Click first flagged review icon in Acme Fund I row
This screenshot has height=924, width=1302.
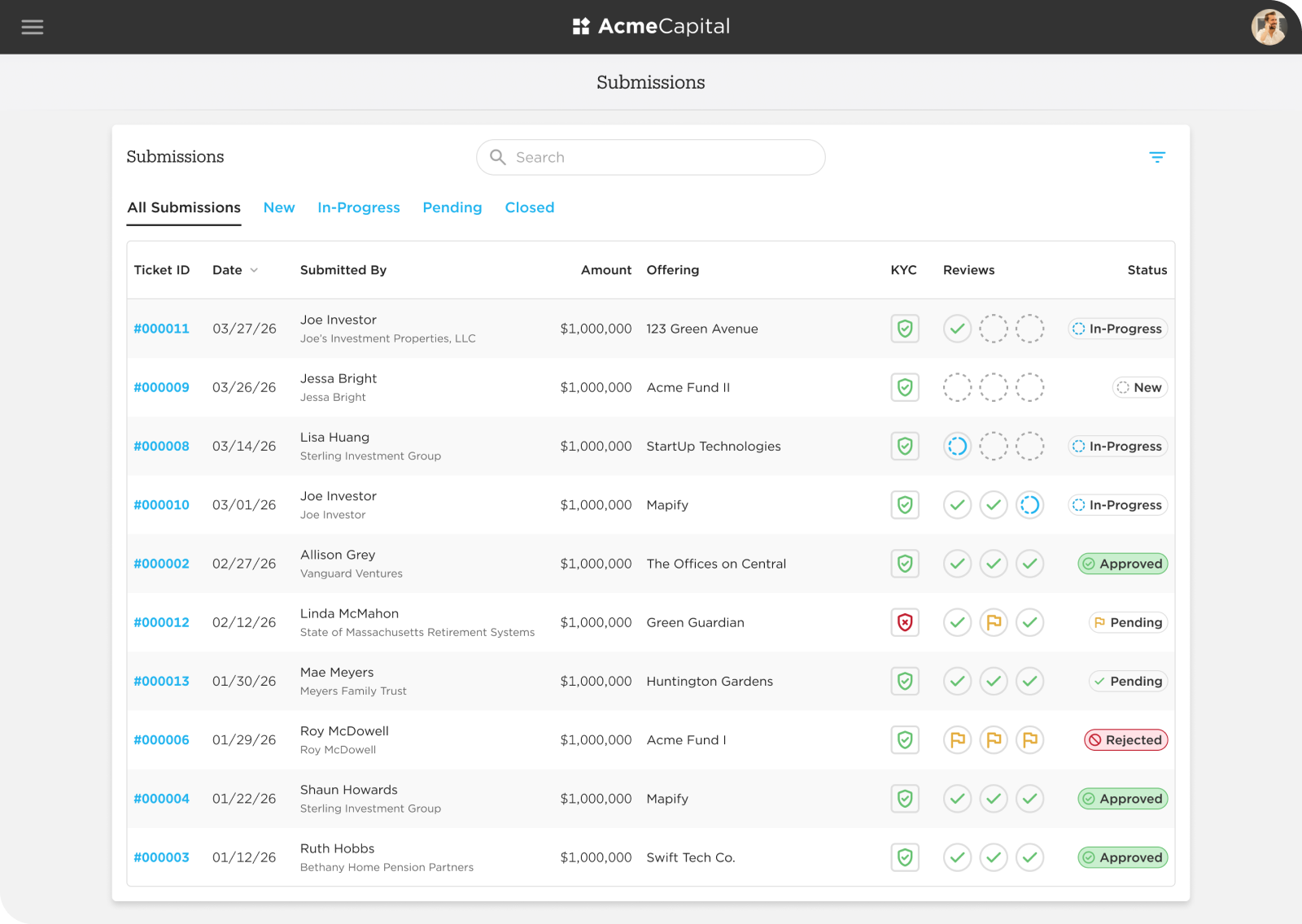coord(958,740)
